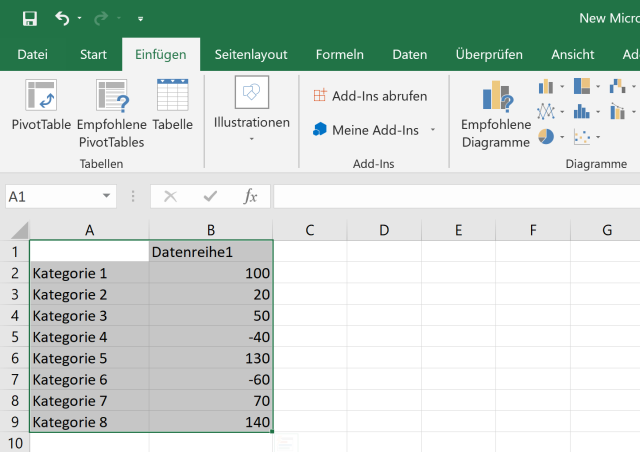The width and height of the screenshot is (640, 452).
Task: Expand the column chart dropdown arrow
Action: [x=562, y=87]
